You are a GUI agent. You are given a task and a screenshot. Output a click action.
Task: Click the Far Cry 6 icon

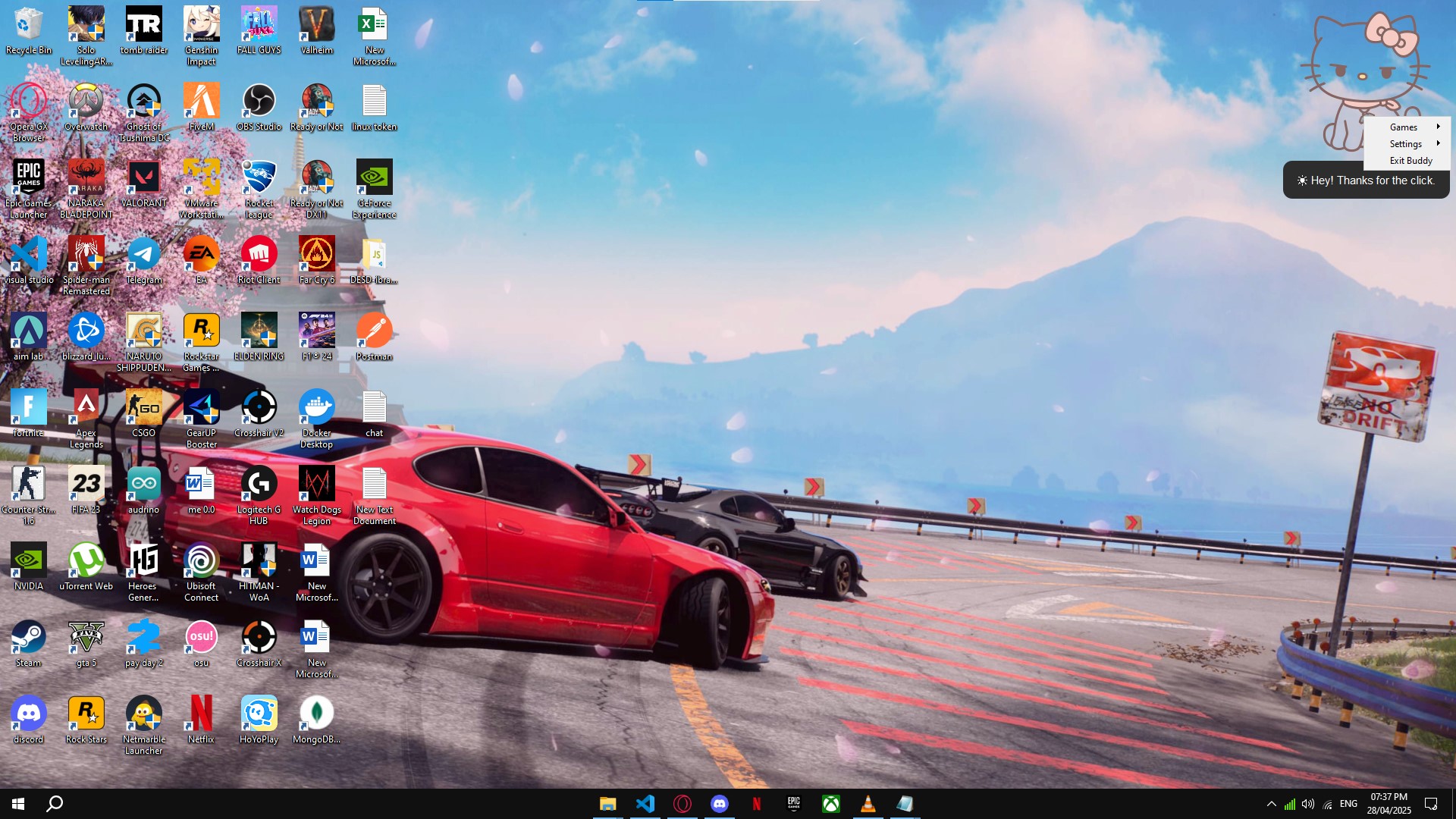tap(316, 261)
